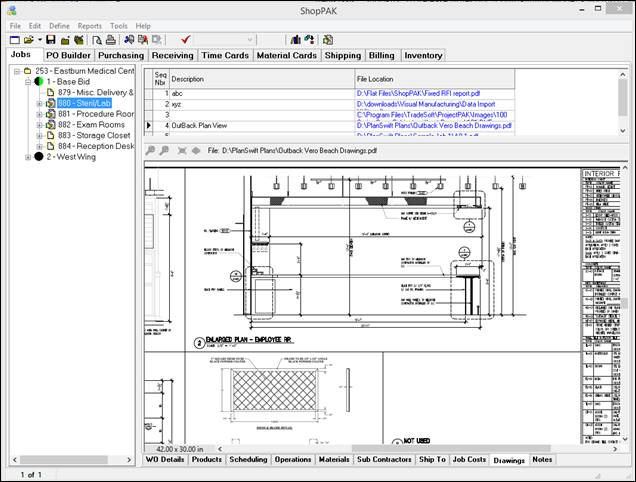Select 883 - Storage Closet in tree
This screenshot has width=636, height=482.
pyautogui.click(x=96, y=136)
